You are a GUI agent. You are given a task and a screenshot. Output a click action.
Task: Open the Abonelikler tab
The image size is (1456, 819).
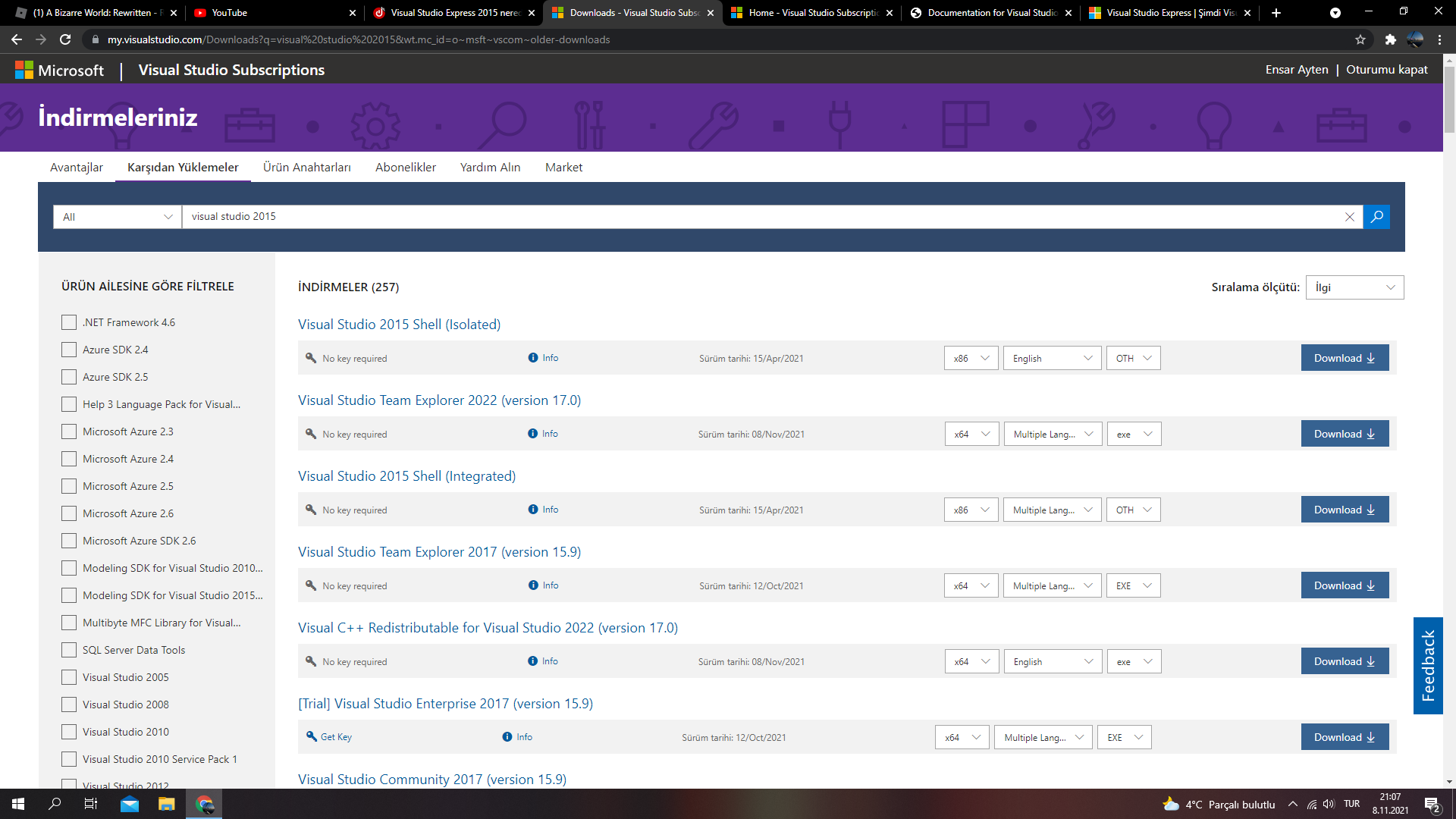[405, 167]
